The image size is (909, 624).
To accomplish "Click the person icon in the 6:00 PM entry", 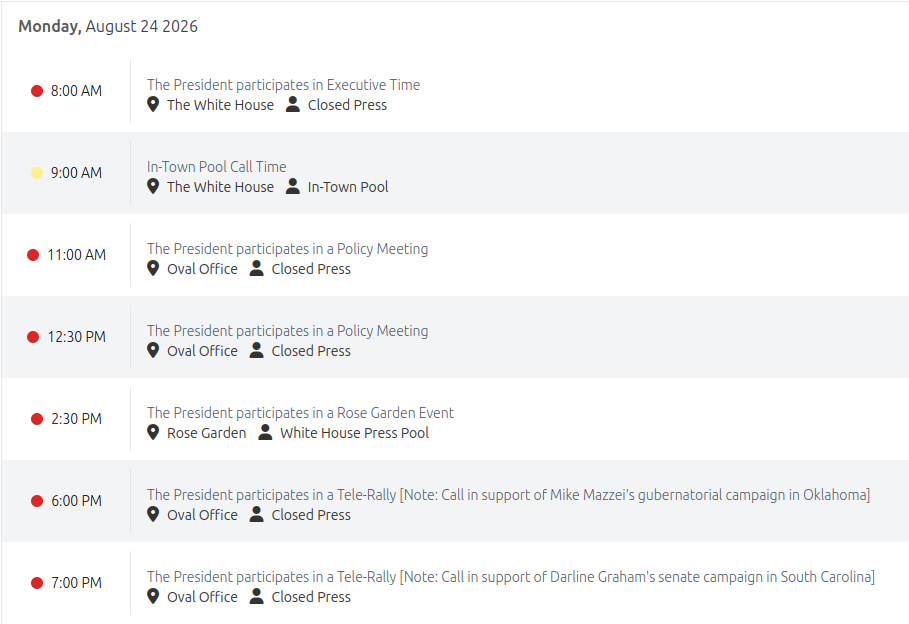I will 256,514.
